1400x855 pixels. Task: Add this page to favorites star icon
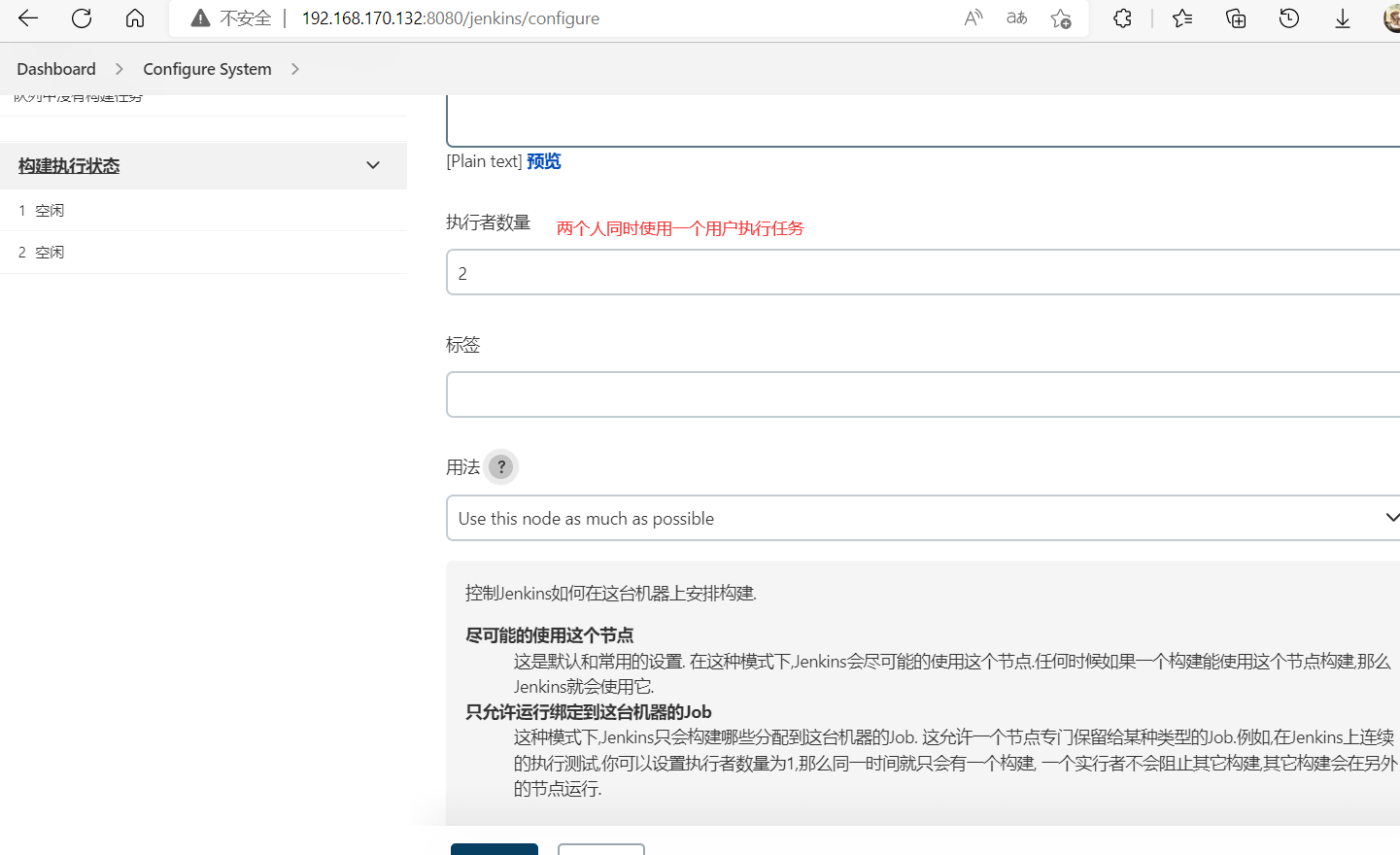[1060, 18]
